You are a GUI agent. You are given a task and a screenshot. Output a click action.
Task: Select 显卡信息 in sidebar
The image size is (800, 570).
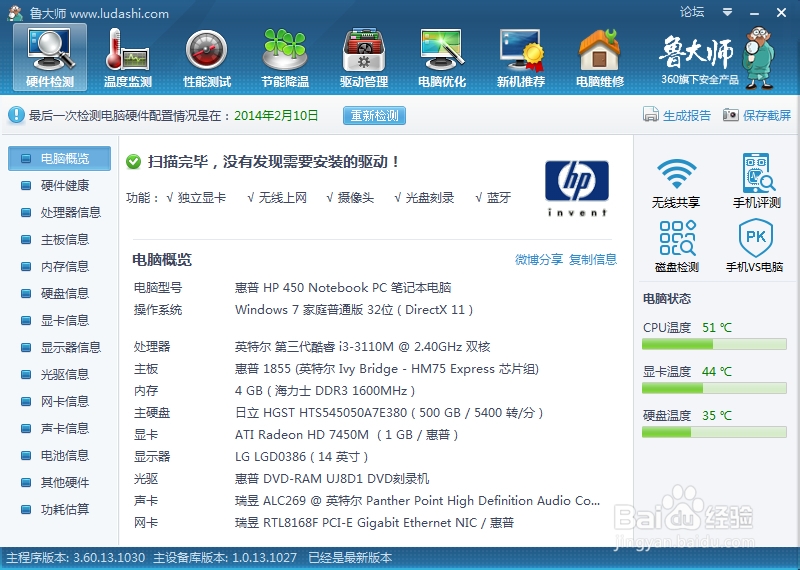[x=59, y=320]
